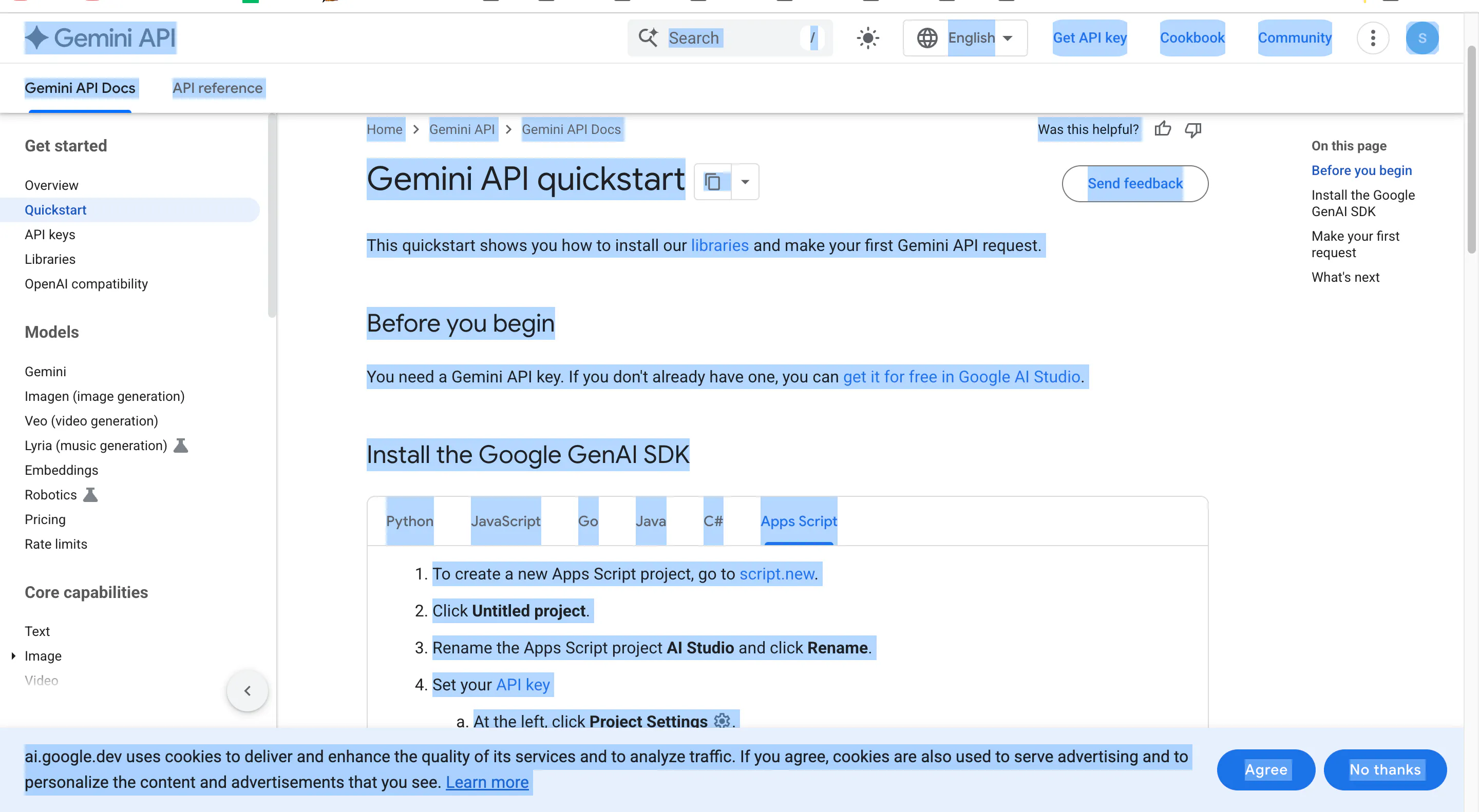Toggle the light/dark theme button
Viewport: 1479px width, 812px height.
click(x=867, y=38)
